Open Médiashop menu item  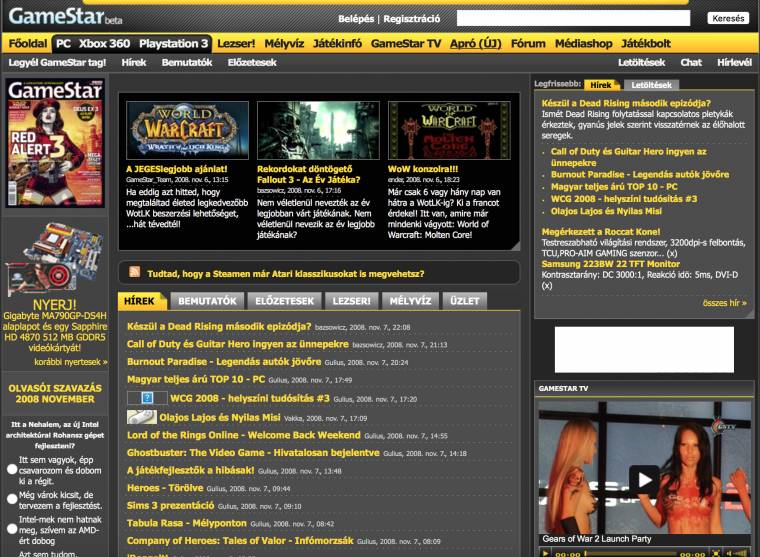[x=584, y=44]
